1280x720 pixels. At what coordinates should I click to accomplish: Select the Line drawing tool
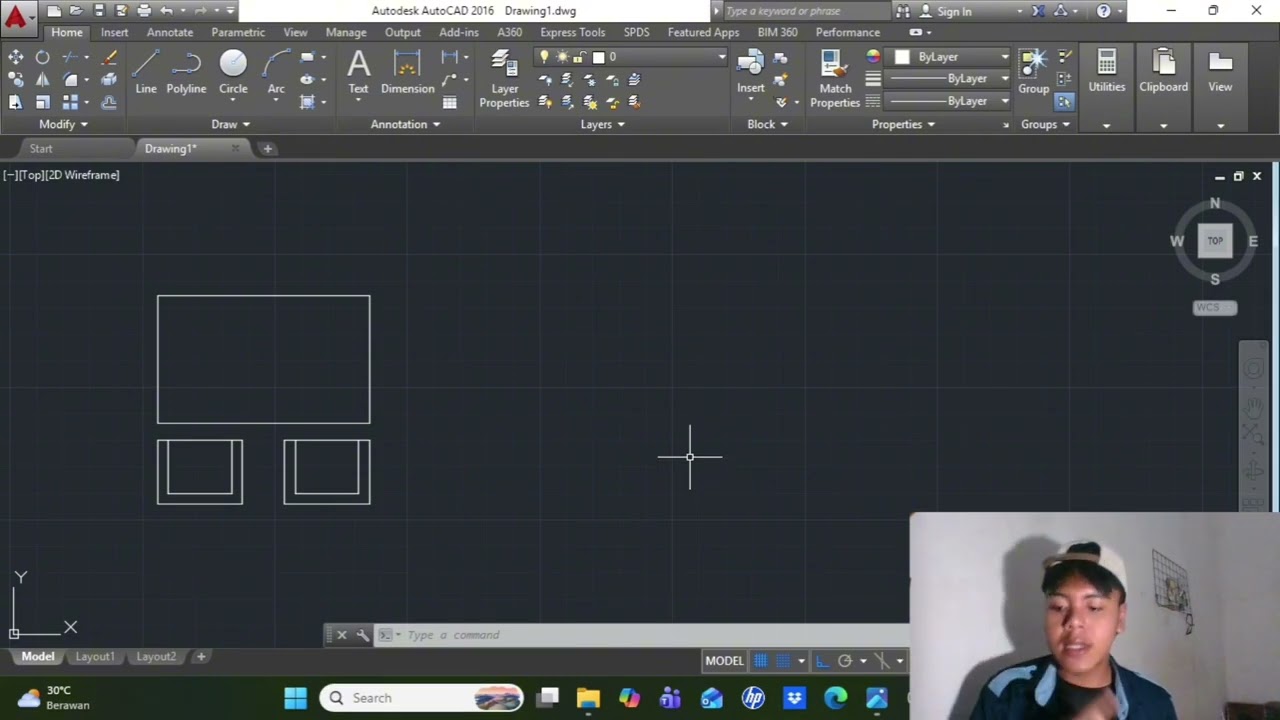[x=146, y=73]
